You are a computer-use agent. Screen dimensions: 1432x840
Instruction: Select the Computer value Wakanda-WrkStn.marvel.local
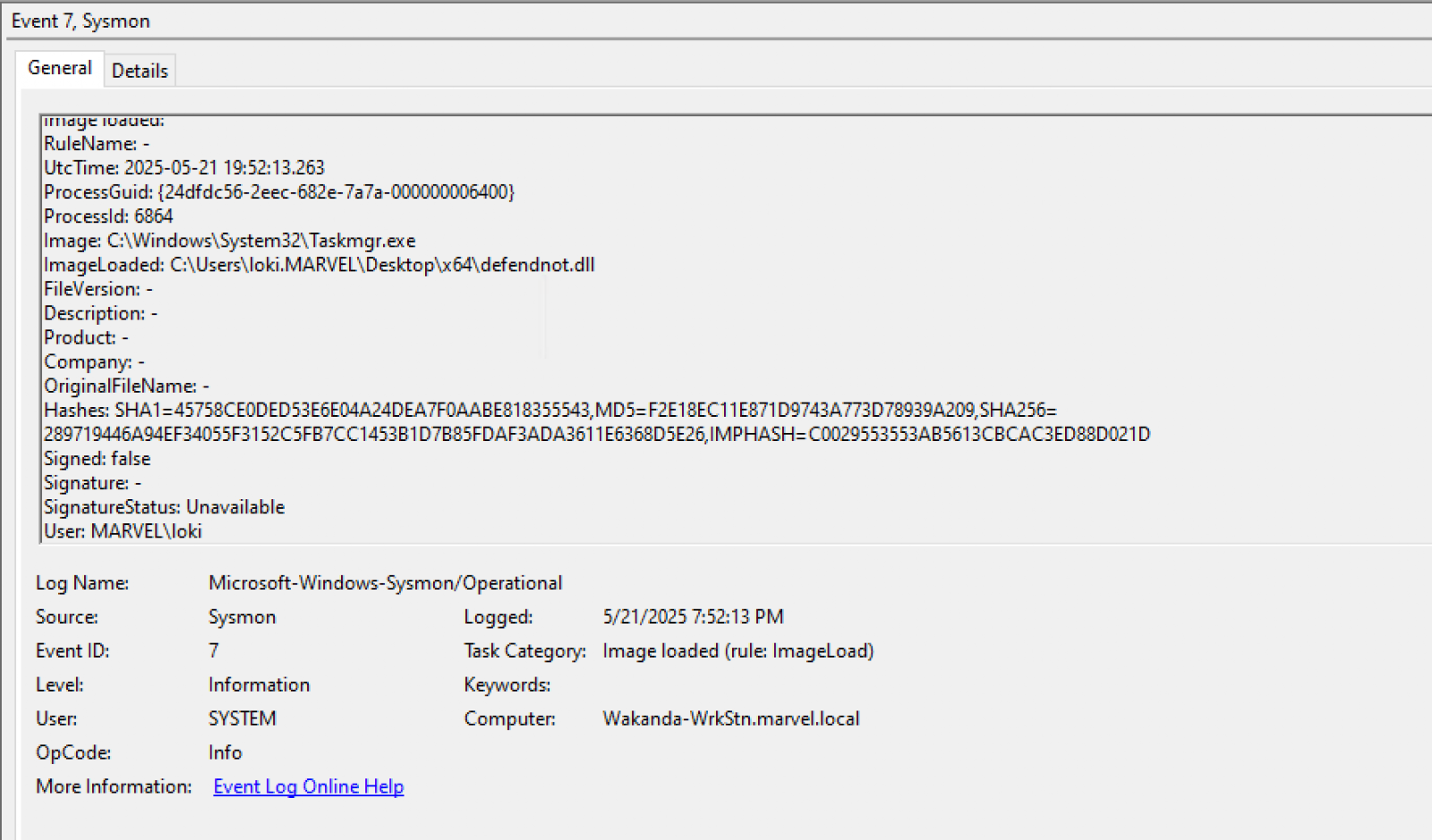click(731, 719)
